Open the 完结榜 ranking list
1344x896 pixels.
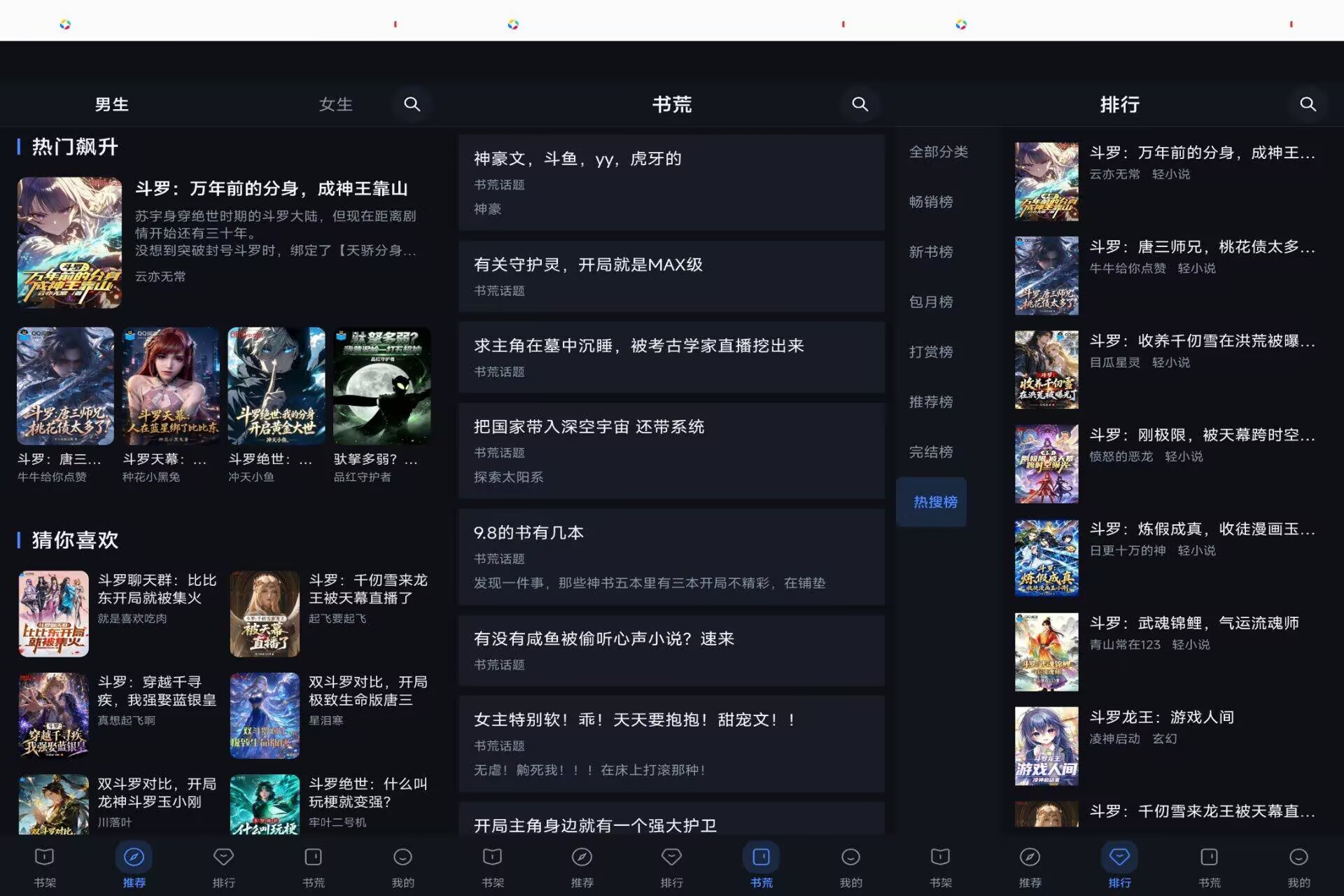click(931, 452)
